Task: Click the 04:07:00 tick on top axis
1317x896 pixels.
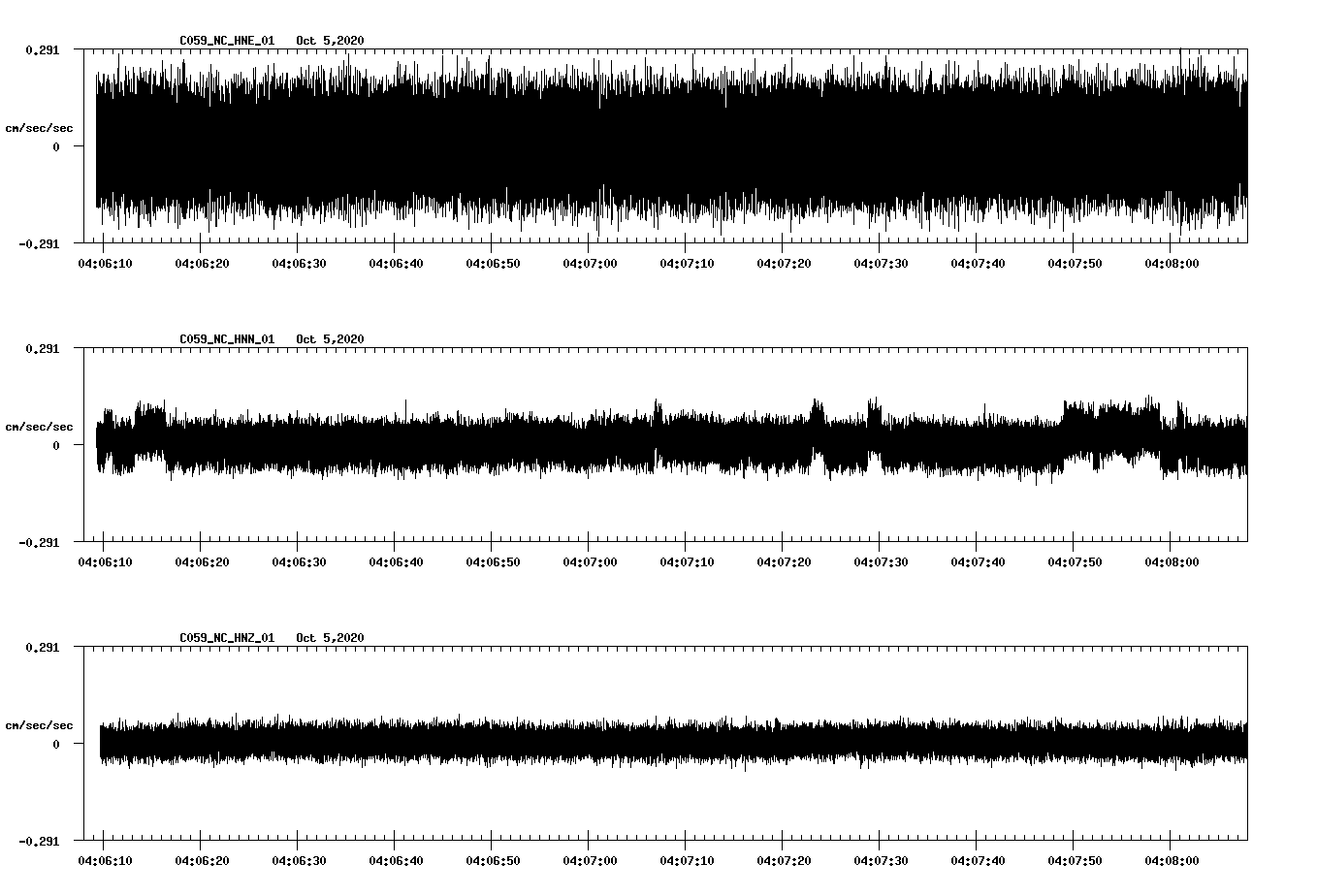Action: point(590,261)
